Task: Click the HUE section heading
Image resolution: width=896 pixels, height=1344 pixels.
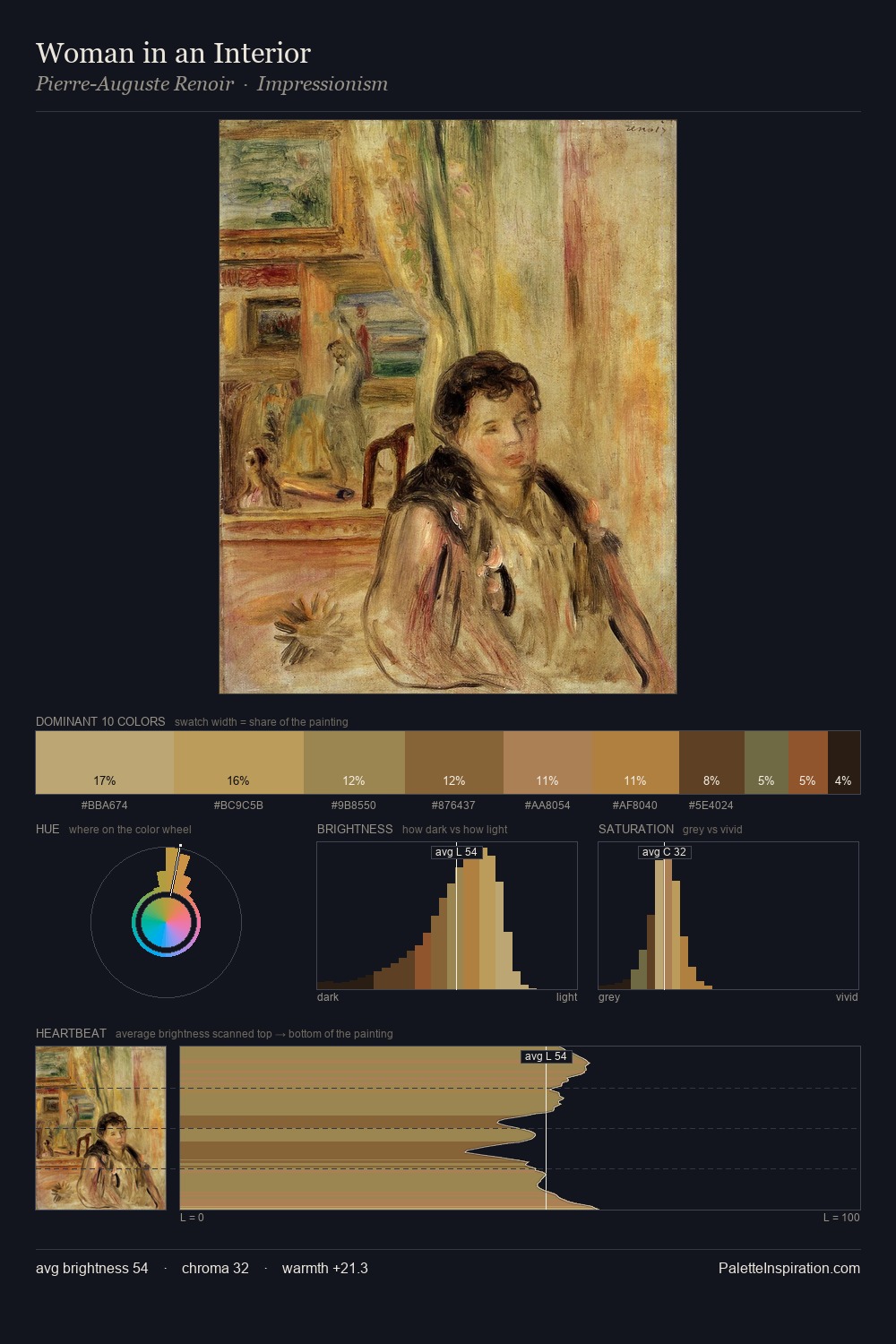Action: click(x=47, y=829)
